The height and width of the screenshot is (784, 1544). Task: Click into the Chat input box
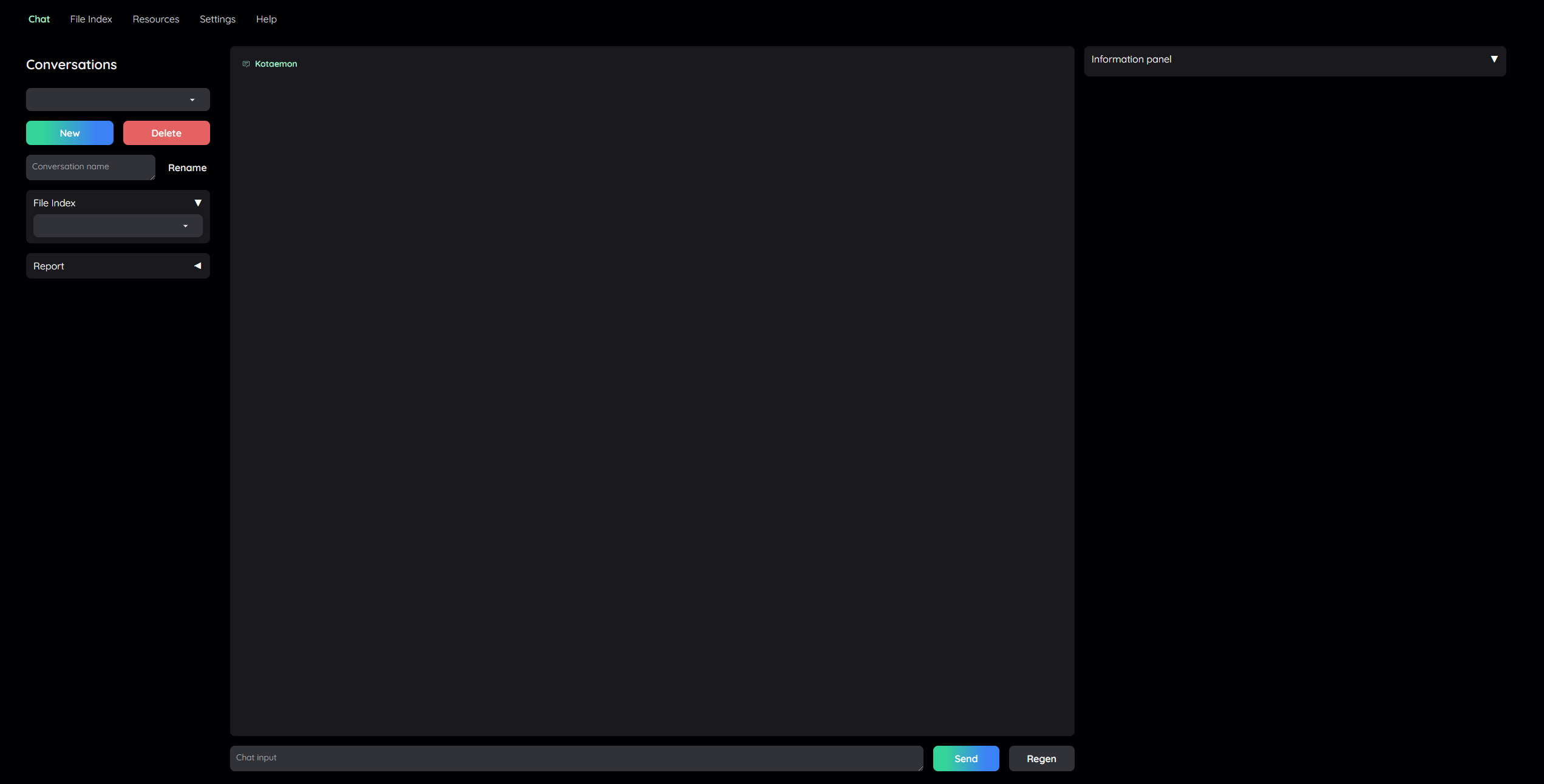pos(576,758)
